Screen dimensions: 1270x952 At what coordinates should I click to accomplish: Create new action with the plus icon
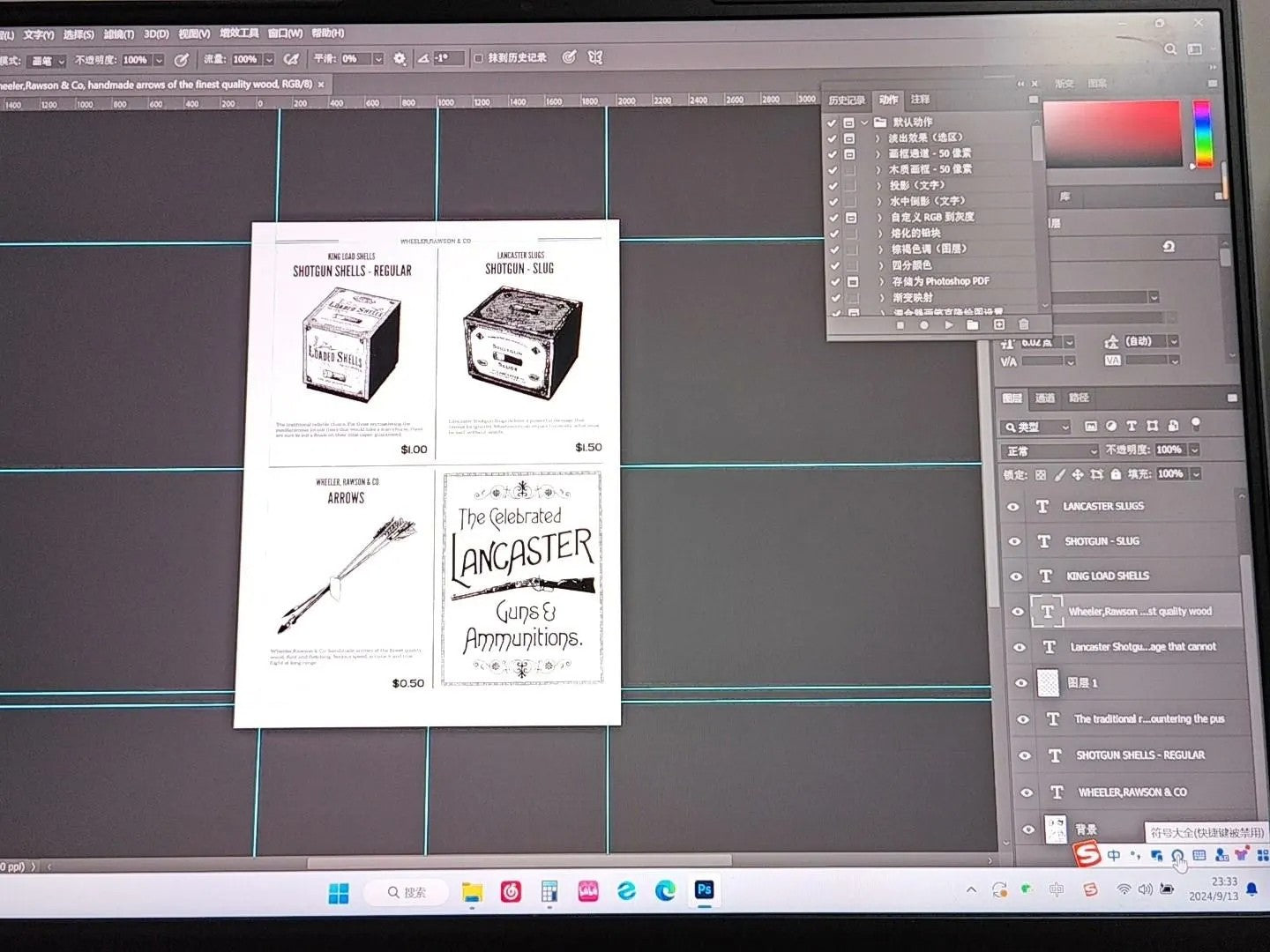(x=998, y=325)
